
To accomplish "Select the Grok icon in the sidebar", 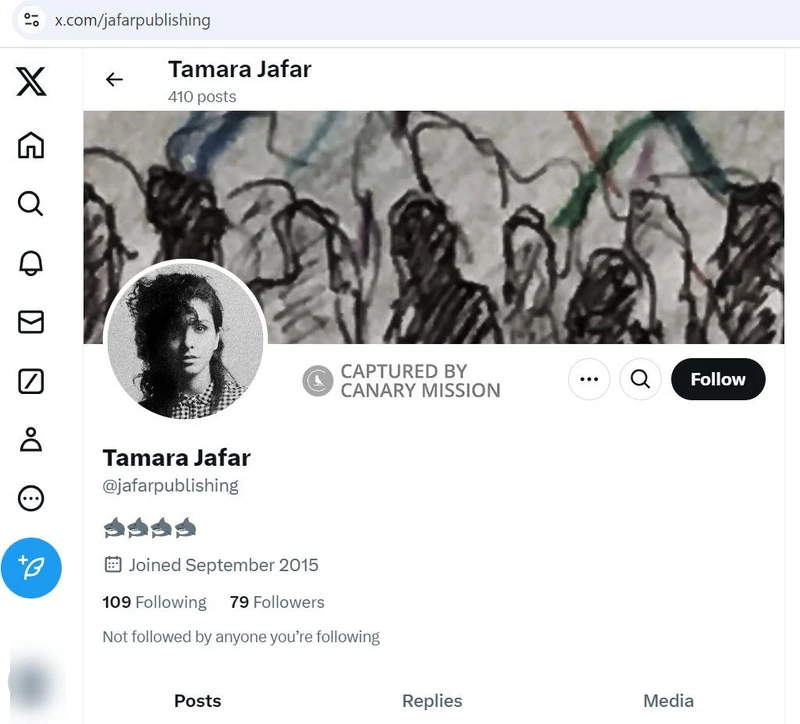I will (30, 381).
